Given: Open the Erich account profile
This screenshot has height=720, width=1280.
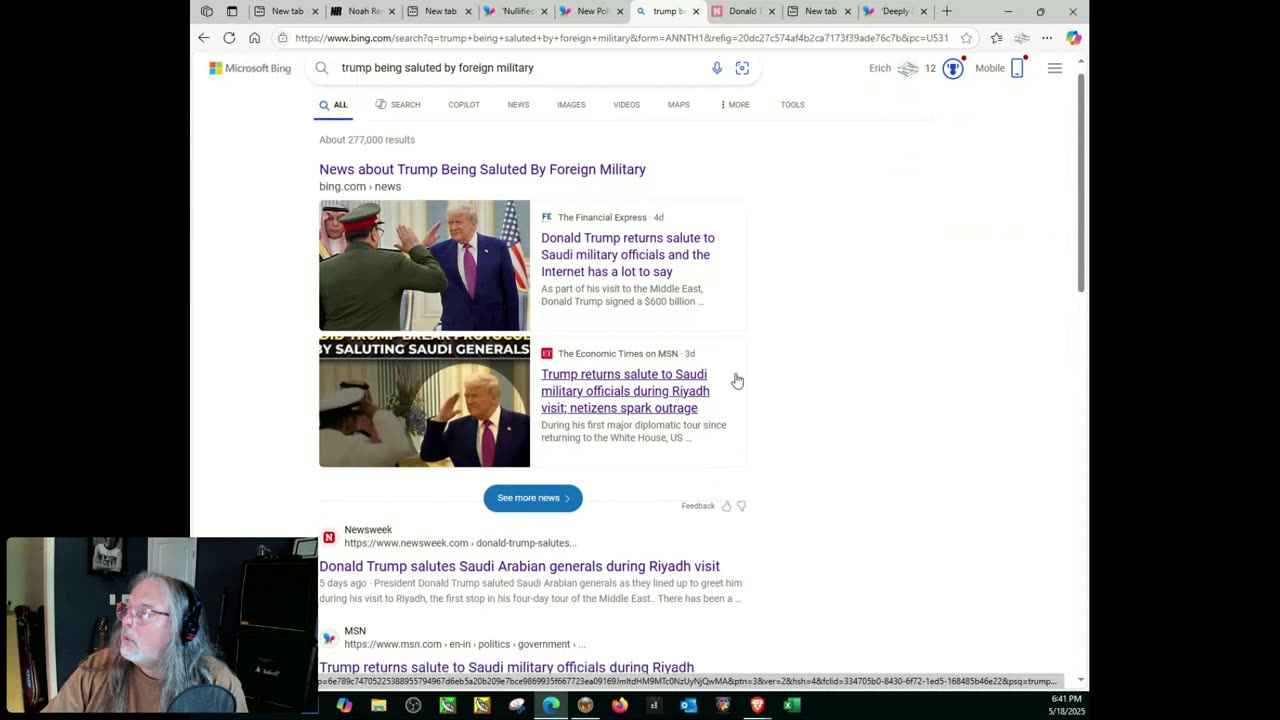Looking at the screenshot, I should (894, 68).
